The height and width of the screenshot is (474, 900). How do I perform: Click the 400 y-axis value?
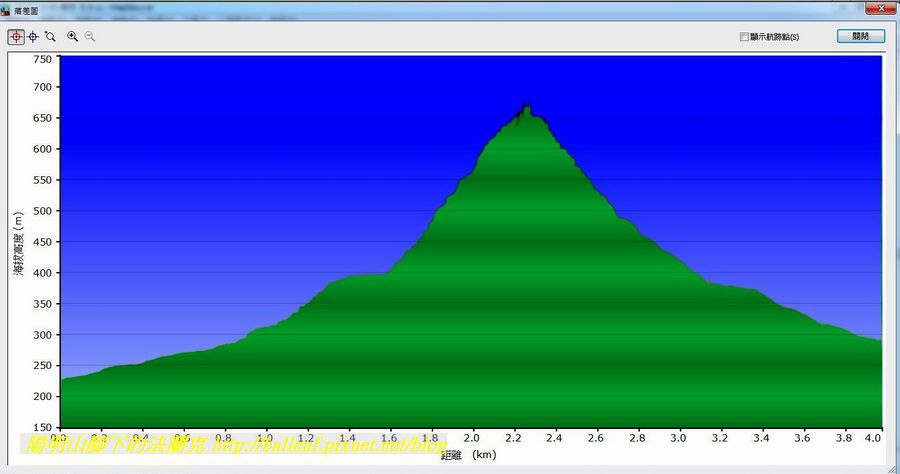[42, 273]
